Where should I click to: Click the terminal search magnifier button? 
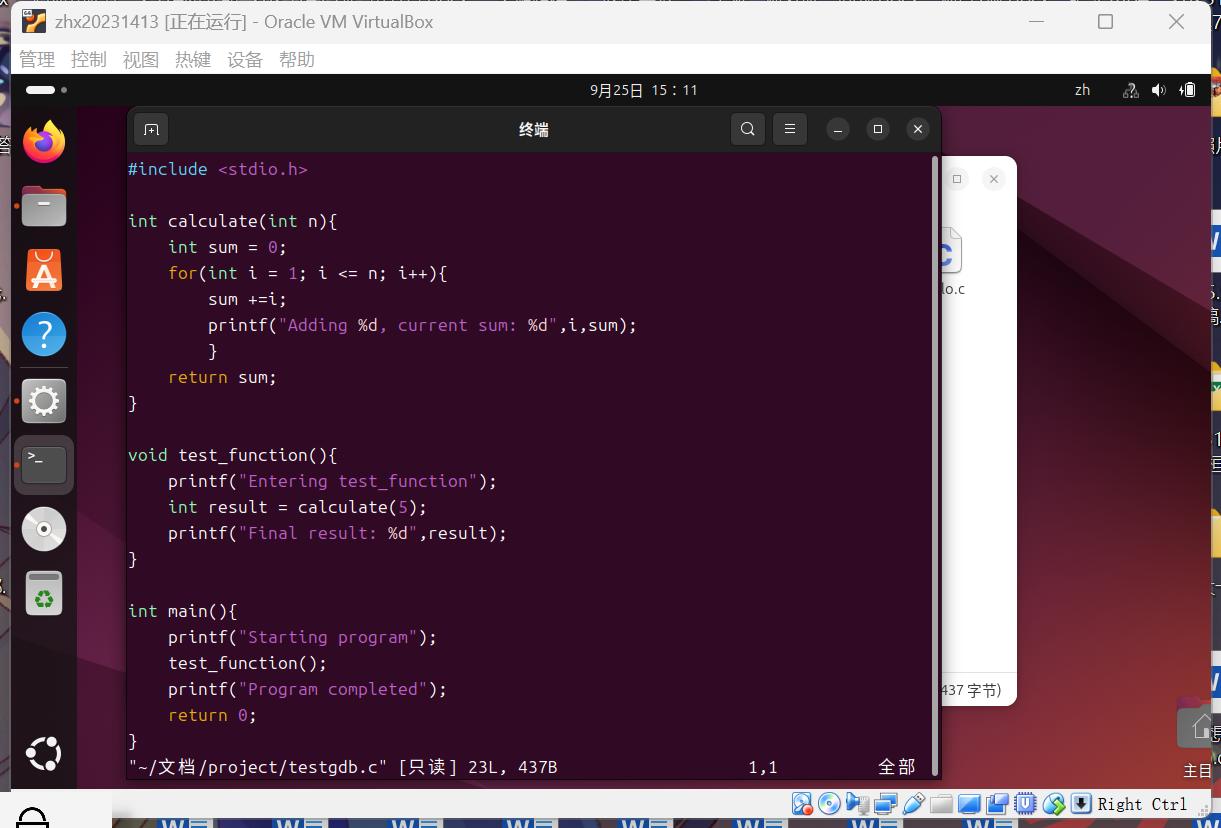tap(748, 129)
